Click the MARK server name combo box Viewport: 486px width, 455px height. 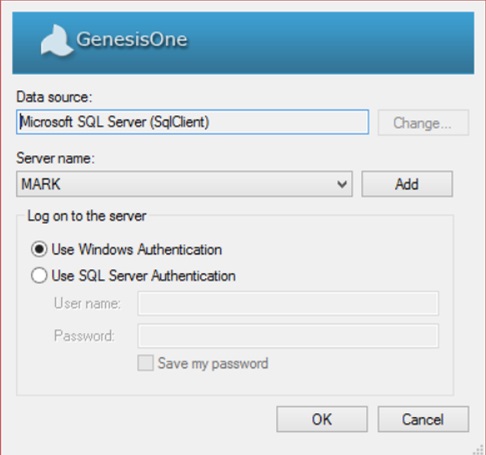pyautogui.click(x=184, y=184)
